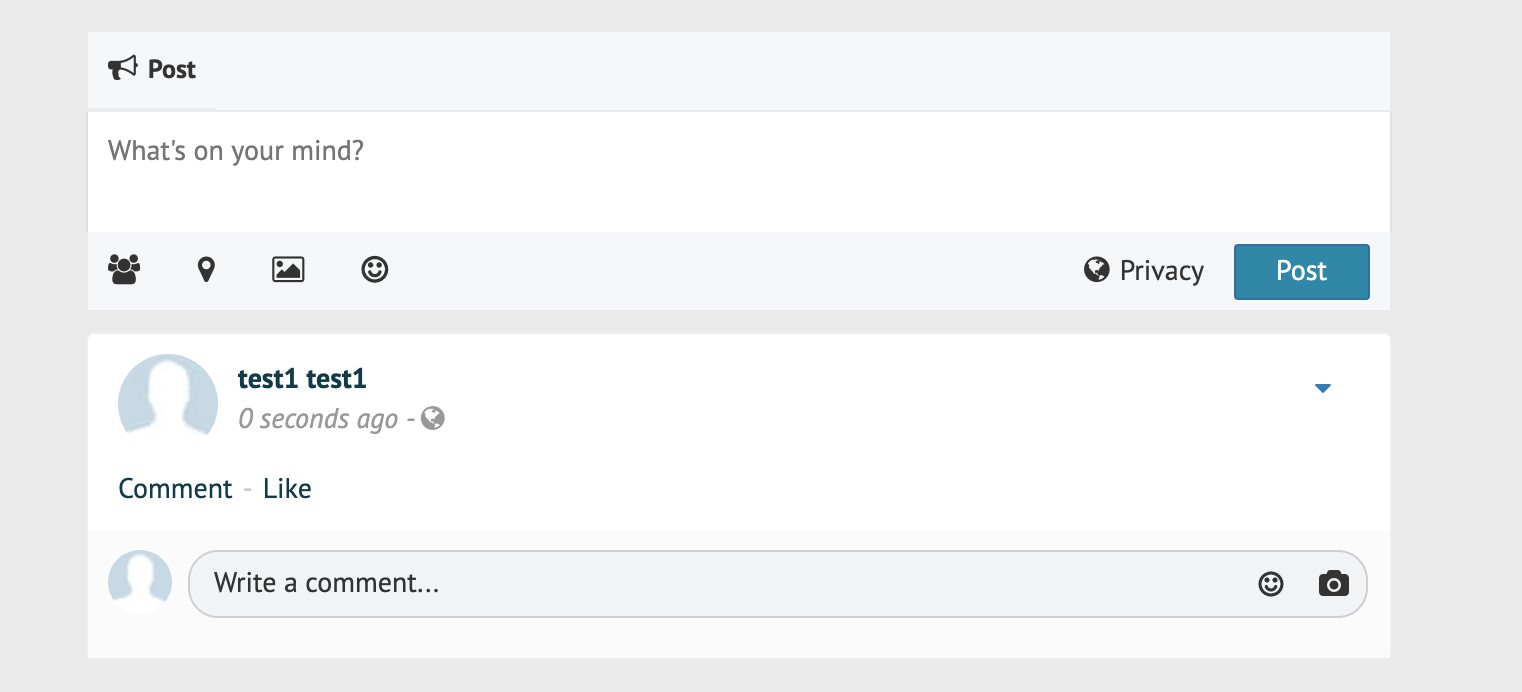Select the Post tab label
This screenshot has height=692, width=1522.
click(172, 70)
